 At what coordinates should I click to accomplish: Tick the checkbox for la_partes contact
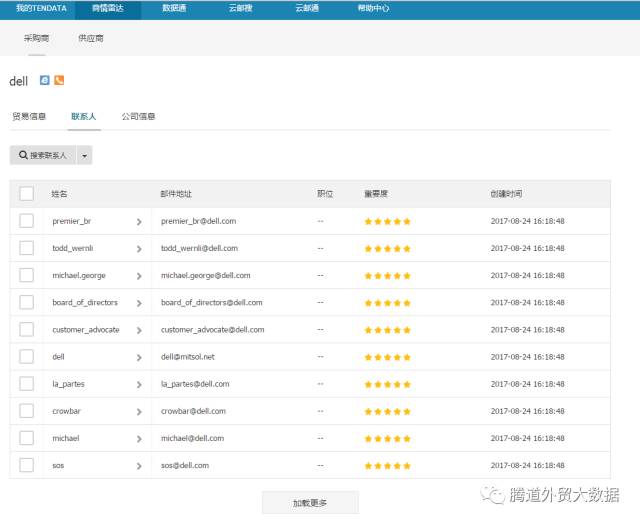pyautogui.click(x=27, y=384)
